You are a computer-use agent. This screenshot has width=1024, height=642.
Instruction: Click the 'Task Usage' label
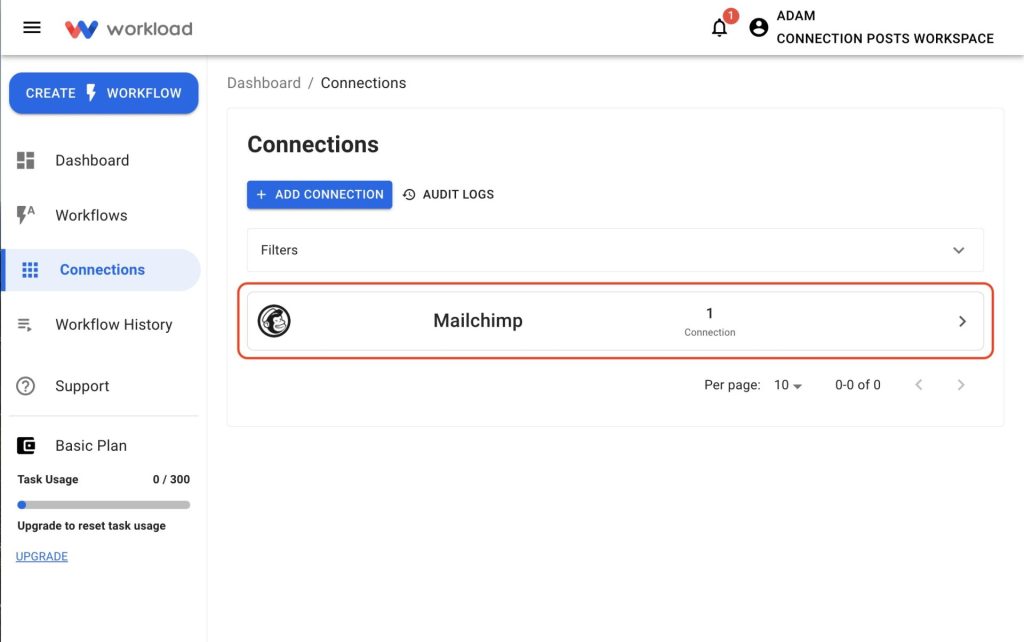(48, 479)
